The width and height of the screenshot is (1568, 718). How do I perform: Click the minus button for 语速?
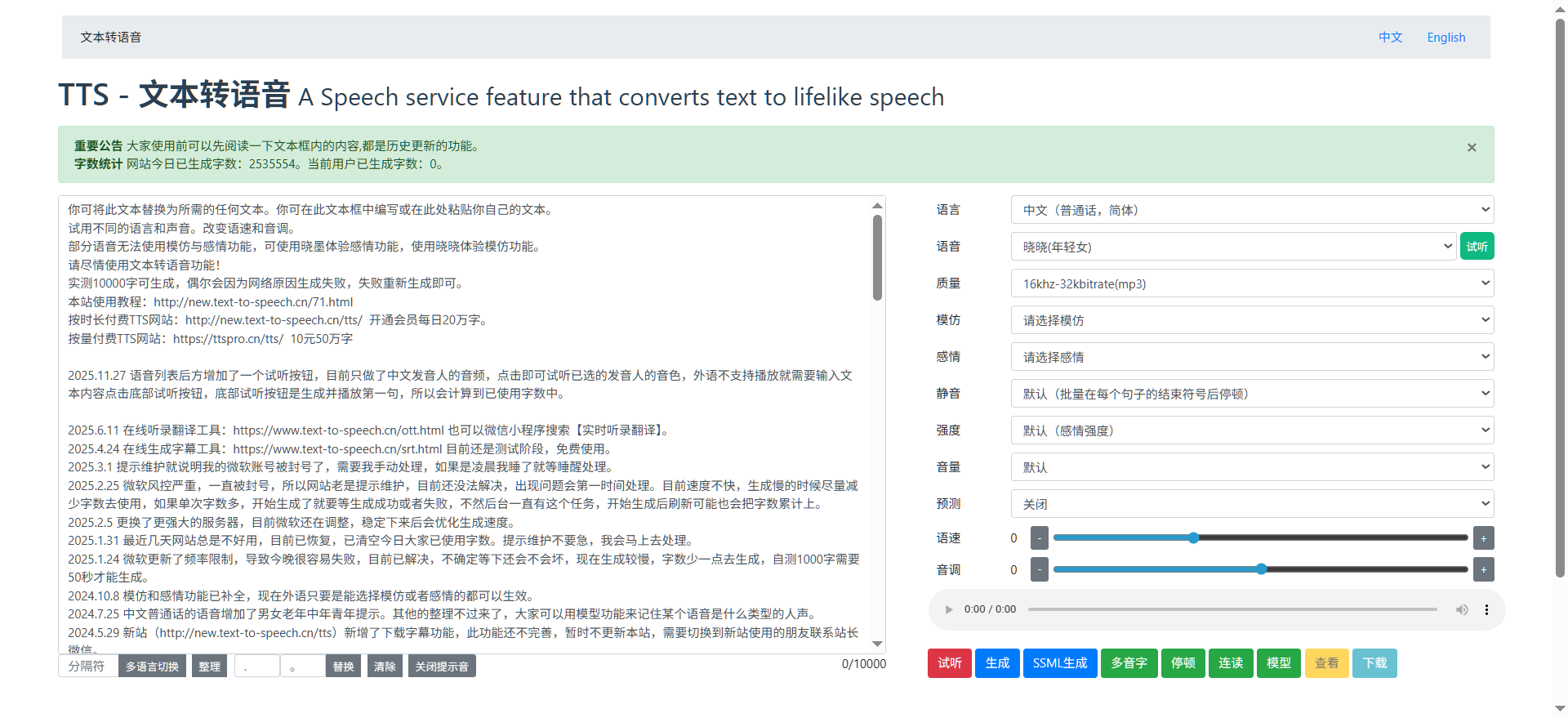pyautogui.click(x=1039, y=538)
